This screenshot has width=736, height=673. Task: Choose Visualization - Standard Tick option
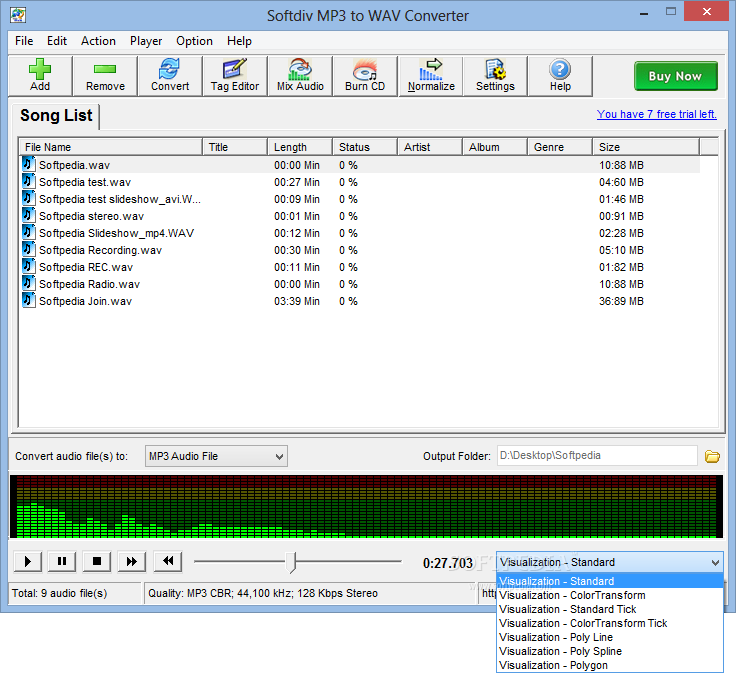(610, 609)
